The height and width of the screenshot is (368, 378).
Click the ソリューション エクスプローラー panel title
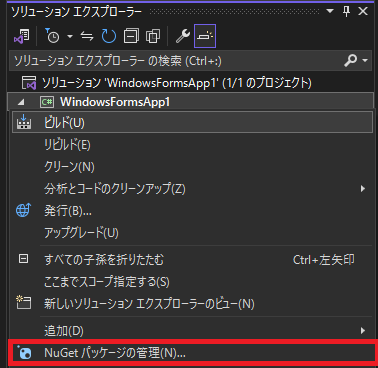coord(77,12)
